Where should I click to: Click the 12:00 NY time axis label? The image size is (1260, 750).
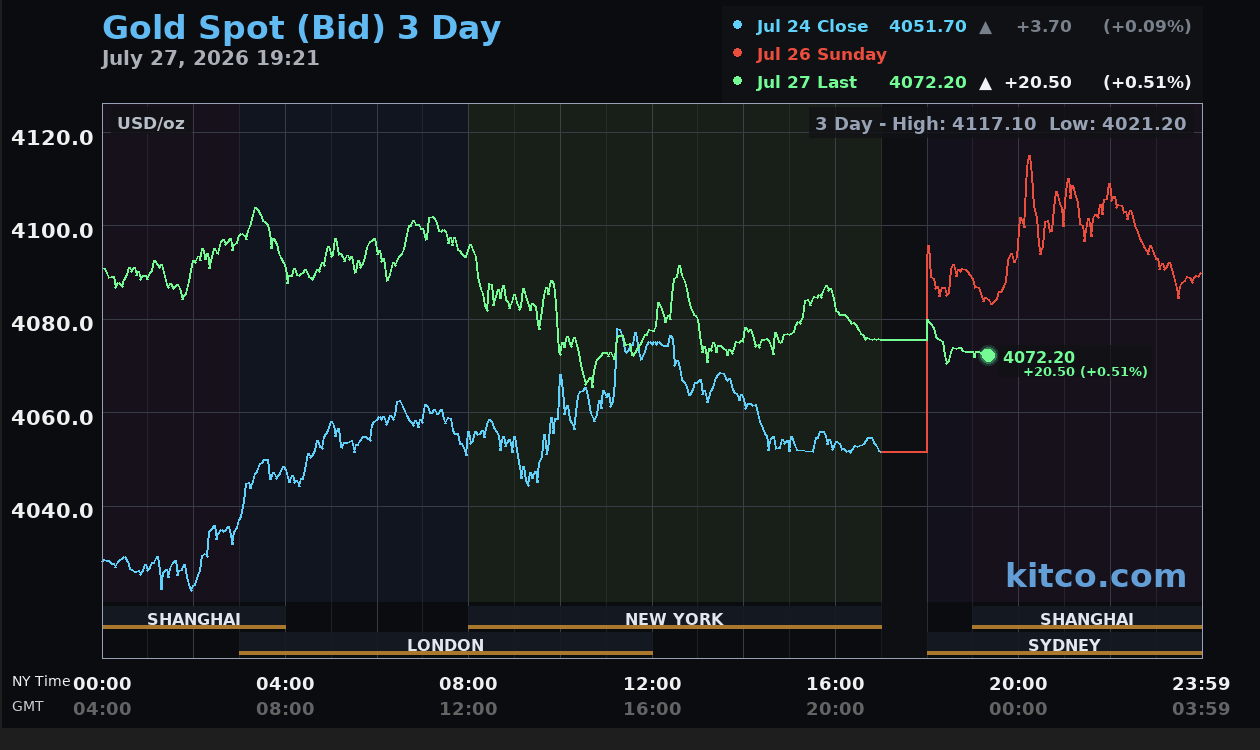coord(652,684)
